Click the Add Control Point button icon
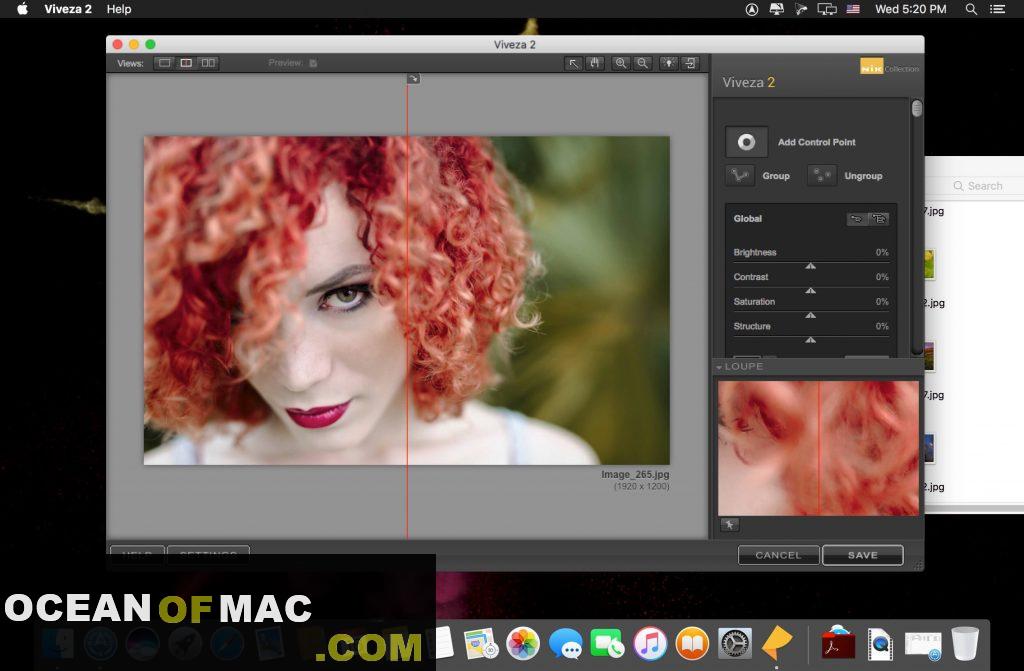Screen dimensions: 1024x671 click(x=746, y=142)
